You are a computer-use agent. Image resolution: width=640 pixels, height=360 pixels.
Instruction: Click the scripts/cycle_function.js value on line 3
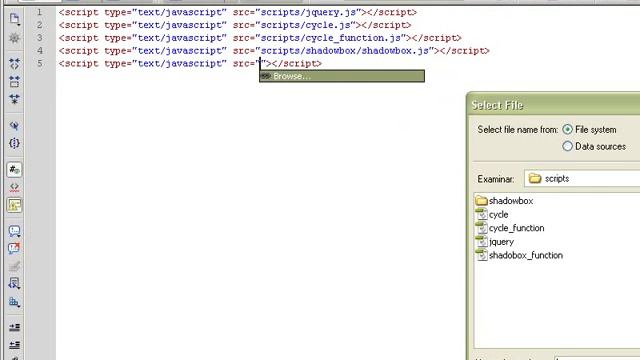coord(331,38)
